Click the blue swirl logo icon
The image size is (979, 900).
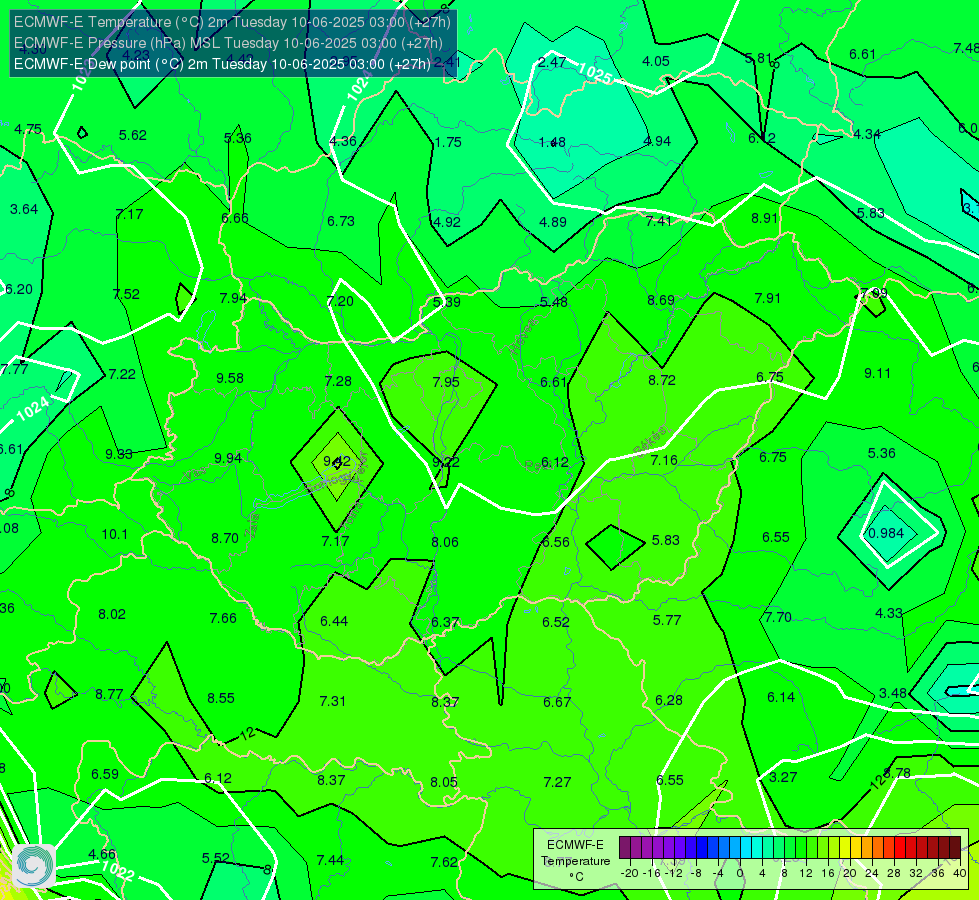[x=34, y=866]
